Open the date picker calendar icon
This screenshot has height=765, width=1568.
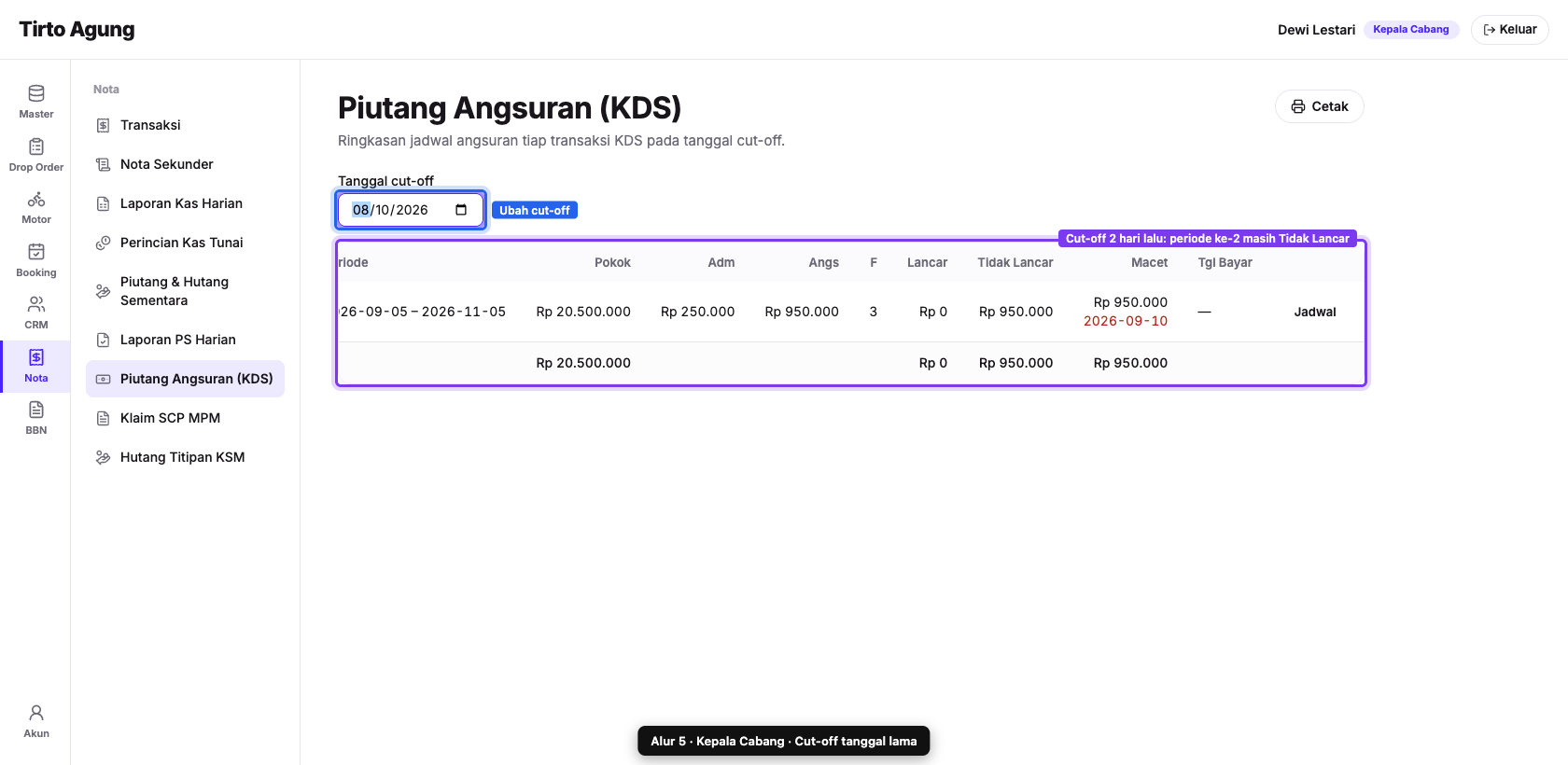pos(461,210)
